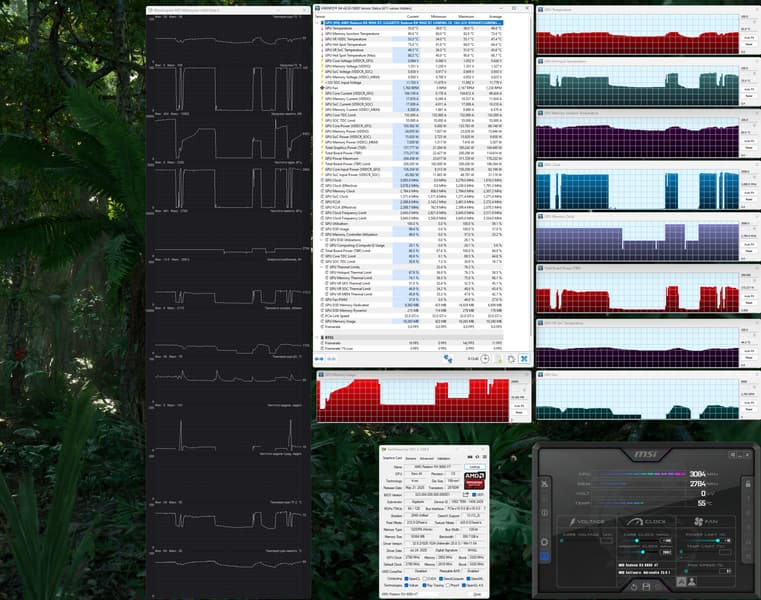The width and height of the screenshot is (761, 600).
Task: Click HWiNFO log-to-file sheet icon
Action: 498,359
